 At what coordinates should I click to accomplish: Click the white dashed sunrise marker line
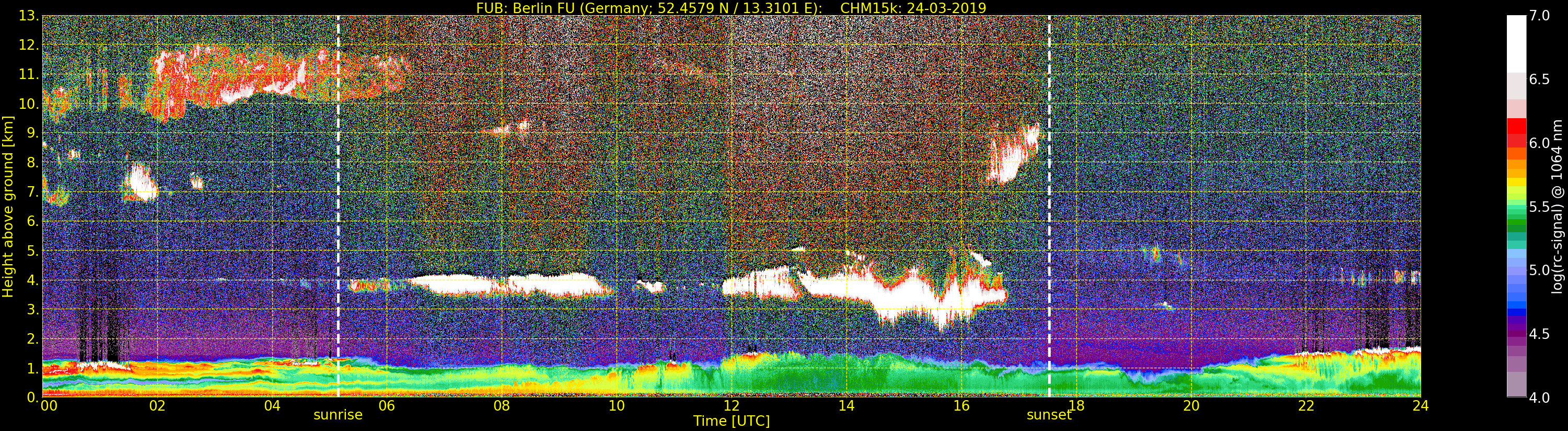point(338,207)
